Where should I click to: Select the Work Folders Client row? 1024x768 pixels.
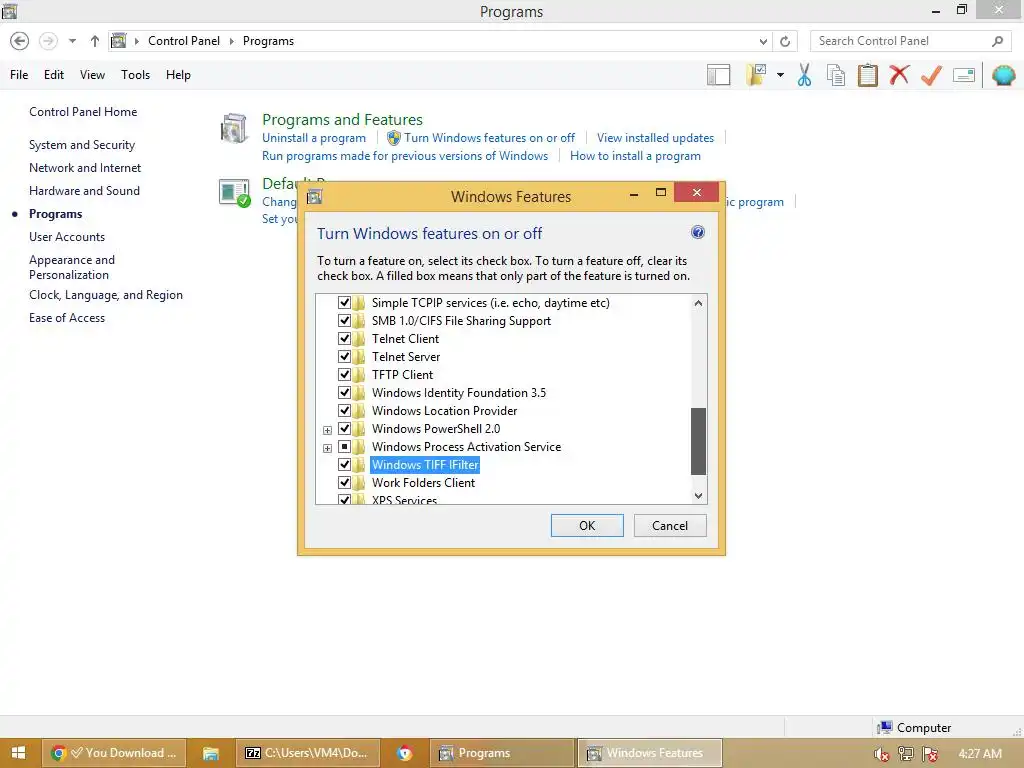(x=423, y=483)
